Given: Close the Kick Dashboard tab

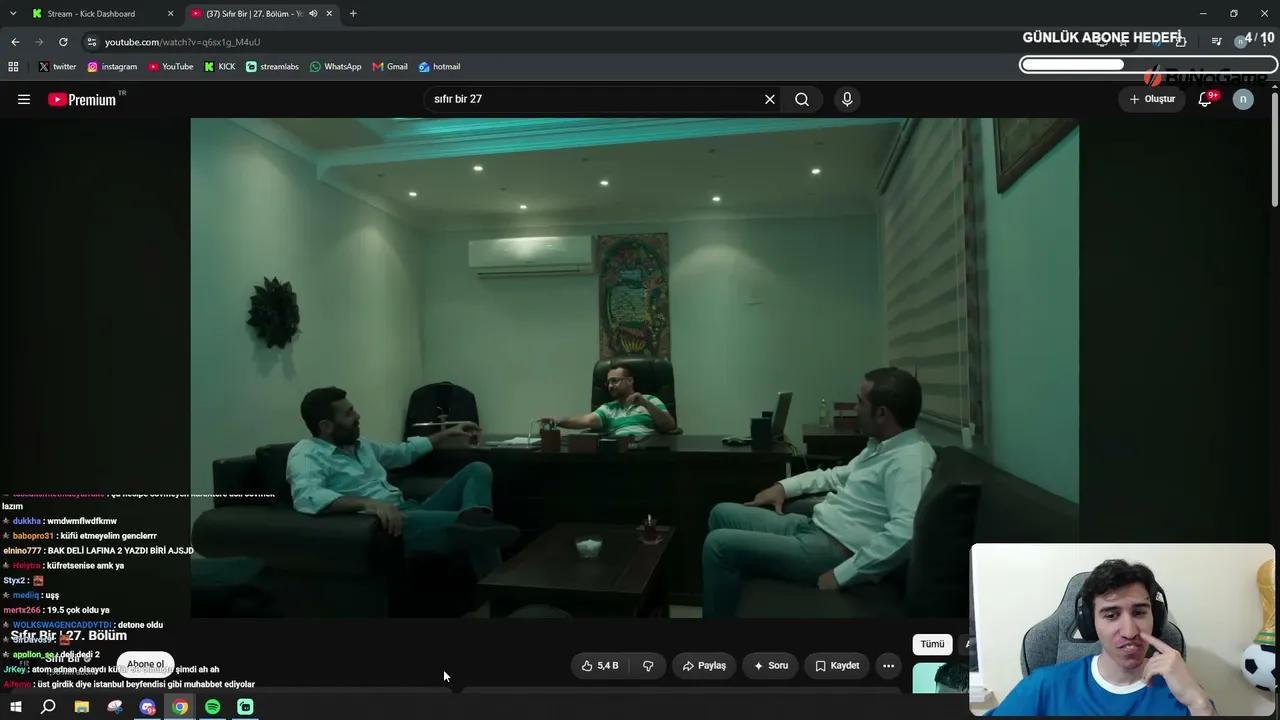Looking at the screenshot, I should (170, 14).
